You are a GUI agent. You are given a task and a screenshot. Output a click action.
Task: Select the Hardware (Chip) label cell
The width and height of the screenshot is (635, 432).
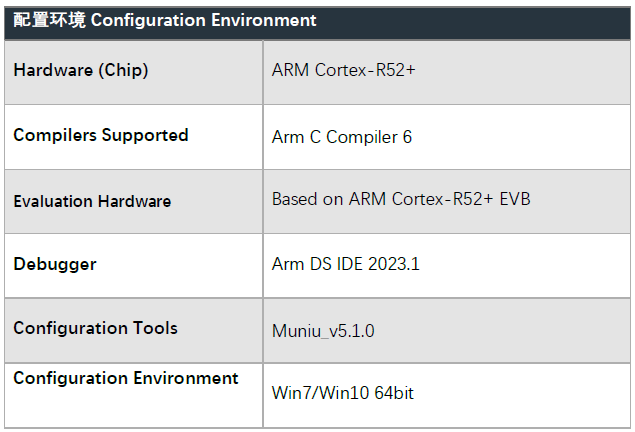[x=134, y=72]
